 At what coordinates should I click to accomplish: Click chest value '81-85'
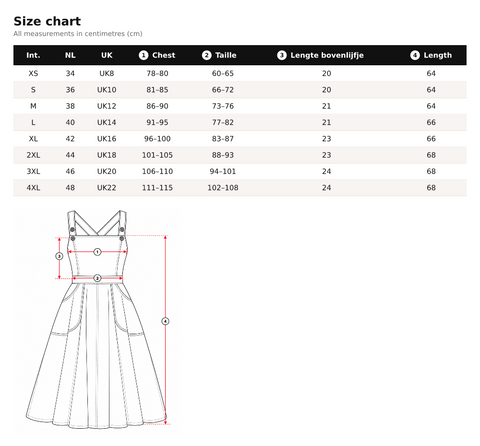pos(157,90)
